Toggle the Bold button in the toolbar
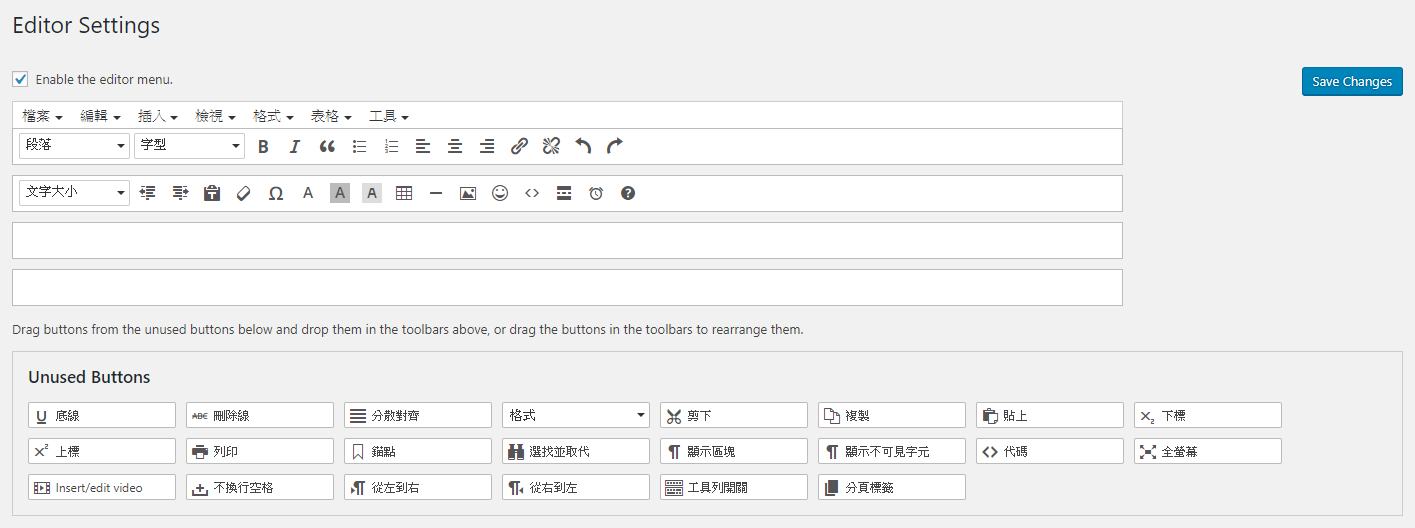The width and height of the screenshot is (1415, 528). [x=263, y=146]
